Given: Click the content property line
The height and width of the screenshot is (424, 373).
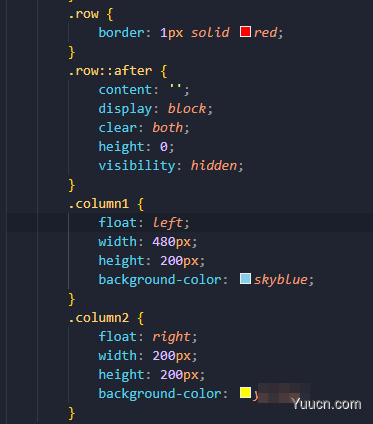Looking at the screenshot, I should pyautogui.click(x=144, y=90).
